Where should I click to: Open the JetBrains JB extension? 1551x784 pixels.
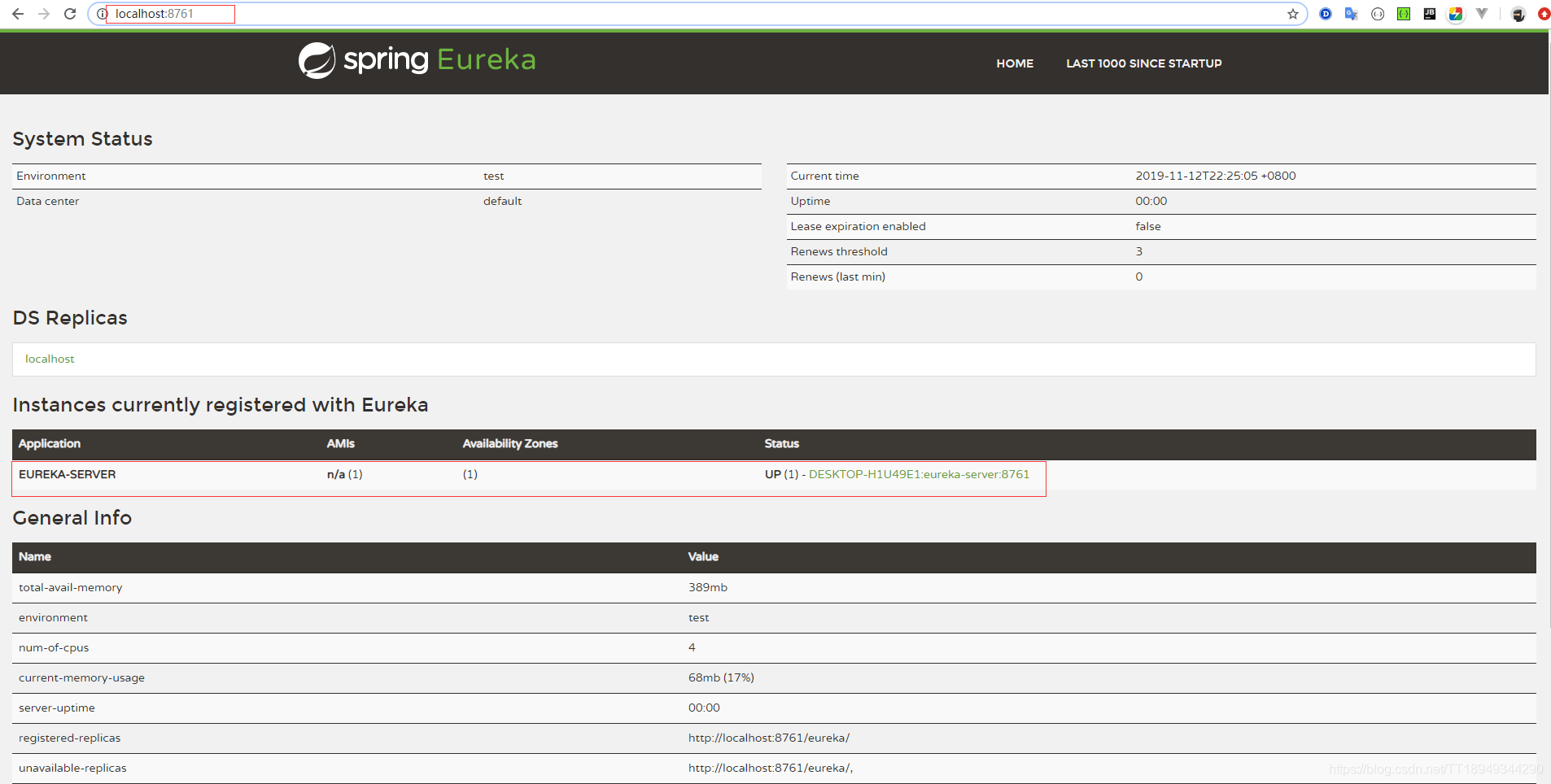(1430, 14)
